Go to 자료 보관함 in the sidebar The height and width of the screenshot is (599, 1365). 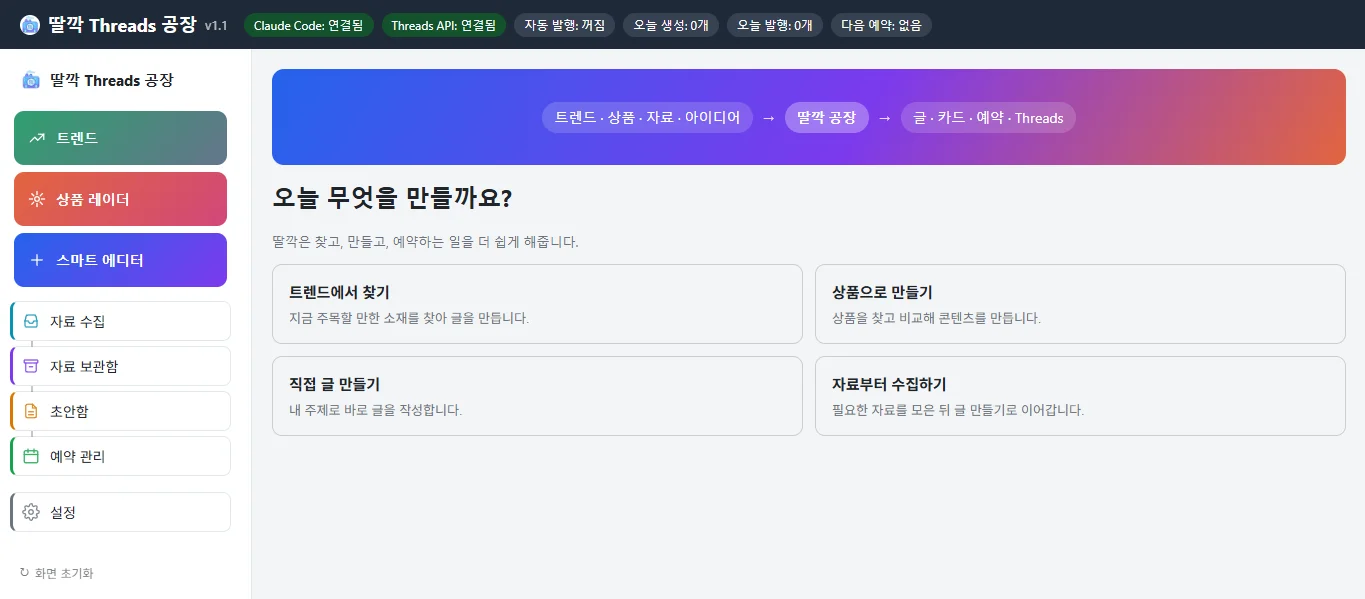(120, 366)
